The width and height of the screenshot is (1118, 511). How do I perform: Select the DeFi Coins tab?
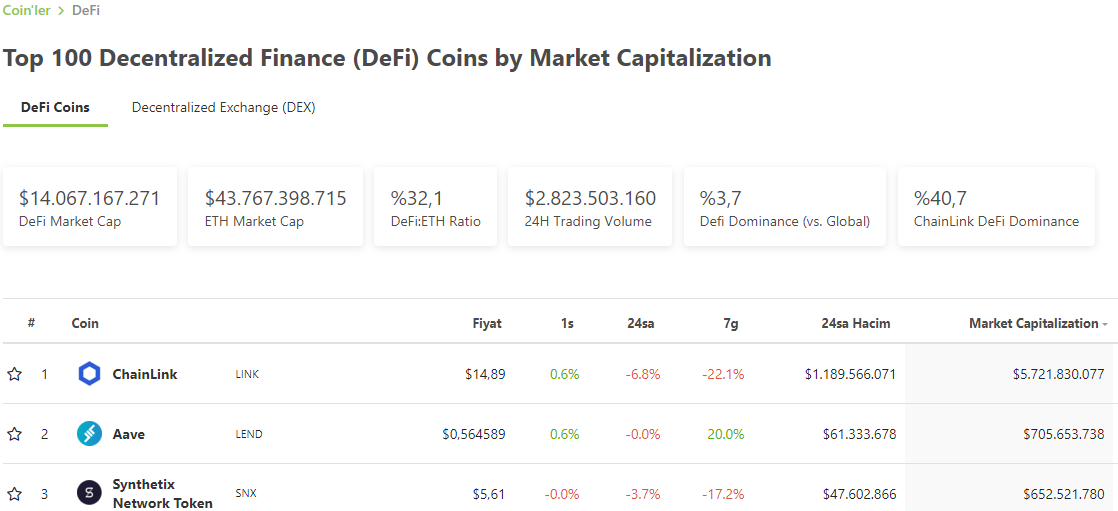(56, 108)
